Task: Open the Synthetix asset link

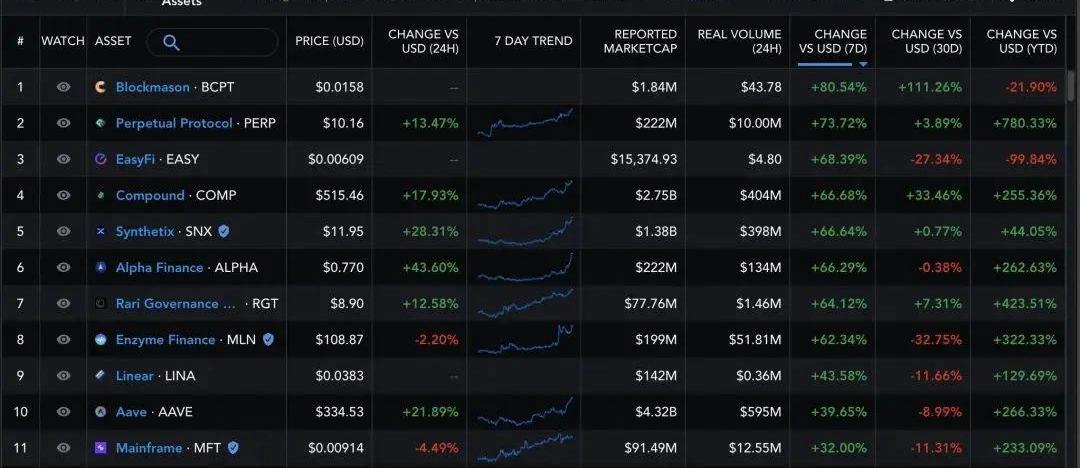Action: click(145, 231)
